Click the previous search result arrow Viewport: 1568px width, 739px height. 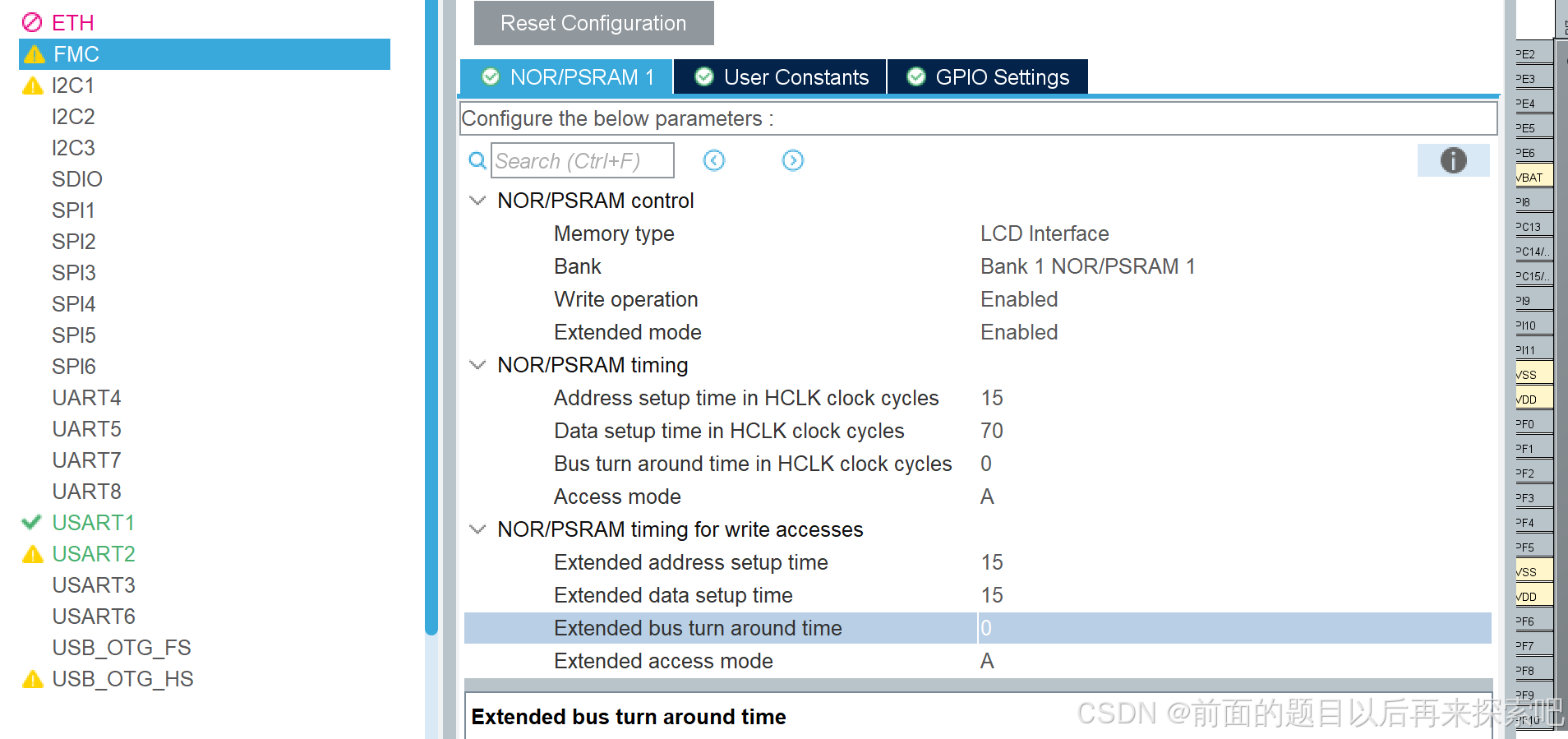coord(713,160)
